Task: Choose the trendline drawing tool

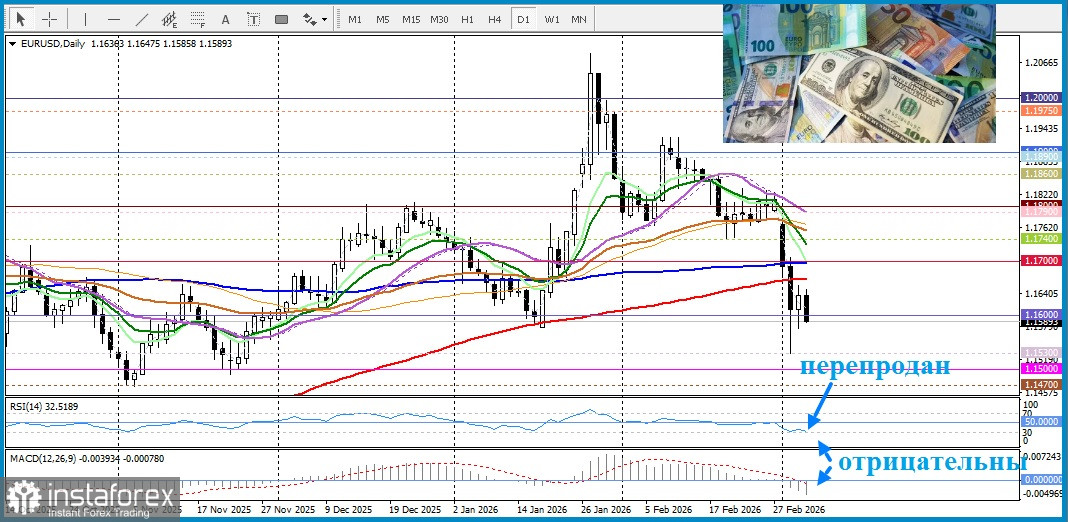Action: pos(142,19)
